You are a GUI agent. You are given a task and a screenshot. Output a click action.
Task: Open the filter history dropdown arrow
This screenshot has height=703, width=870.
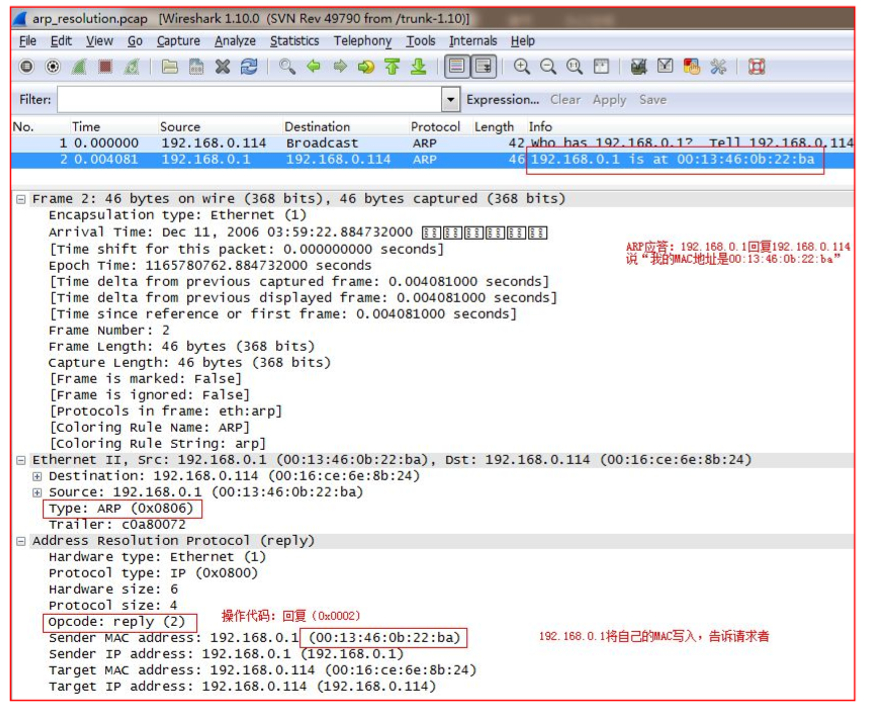pyautogui.click(x=451, y=100)
